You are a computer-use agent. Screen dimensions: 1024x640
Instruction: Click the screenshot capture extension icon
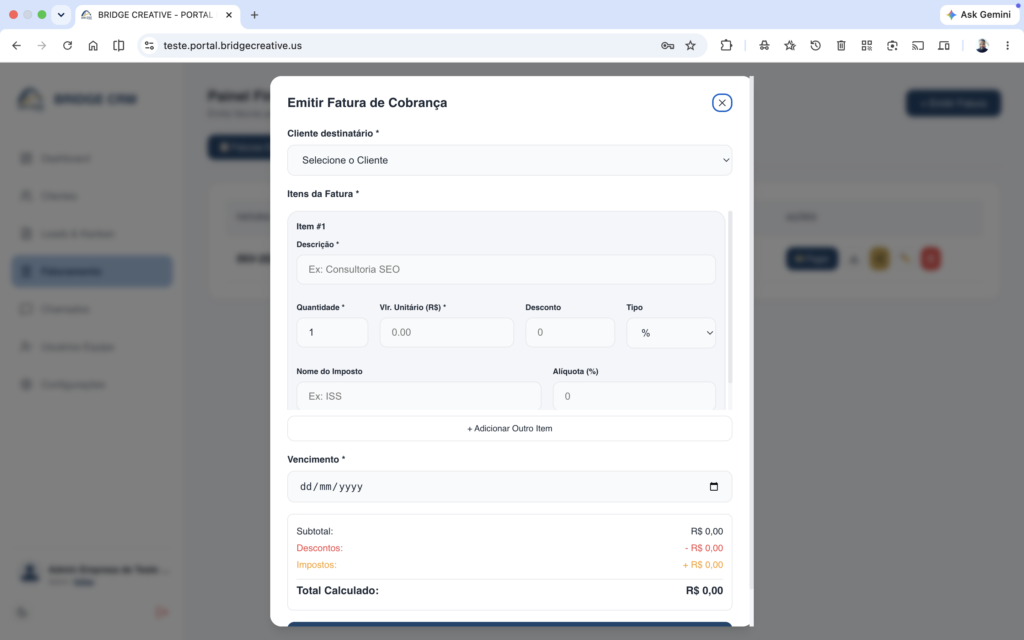892,46
